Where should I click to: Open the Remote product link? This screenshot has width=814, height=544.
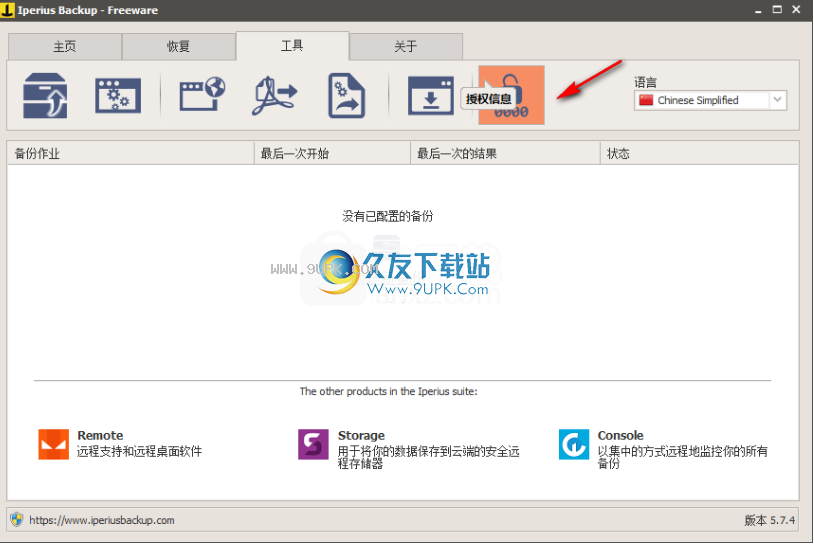[x=100, y=436]
